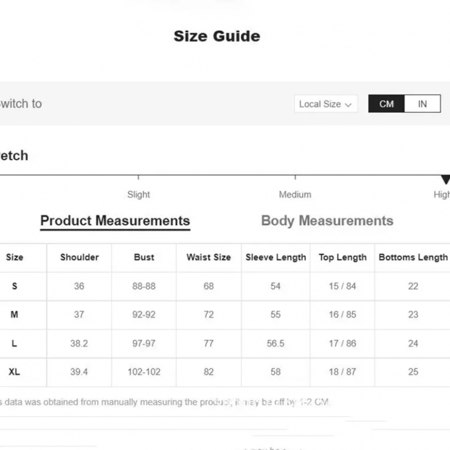This screenshot has height=450, width=450.
Task: Select the XL size row
Action: (x=225, y=372)
